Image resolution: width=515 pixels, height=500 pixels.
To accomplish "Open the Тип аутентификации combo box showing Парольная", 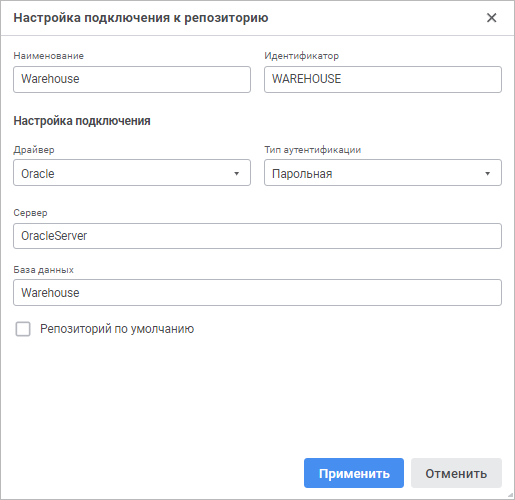I will pyautogui.click(x=383, y=173).
